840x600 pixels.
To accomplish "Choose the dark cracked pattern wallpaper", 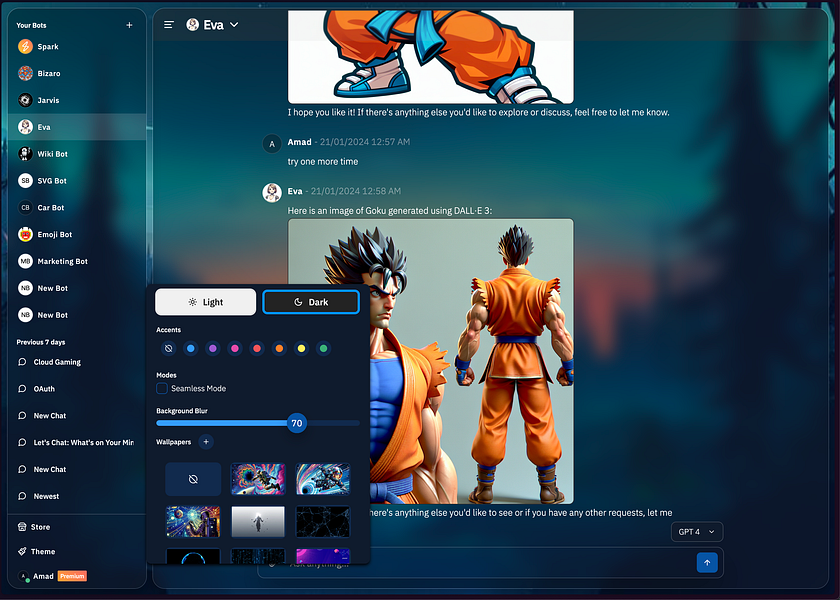I will 322,522.
